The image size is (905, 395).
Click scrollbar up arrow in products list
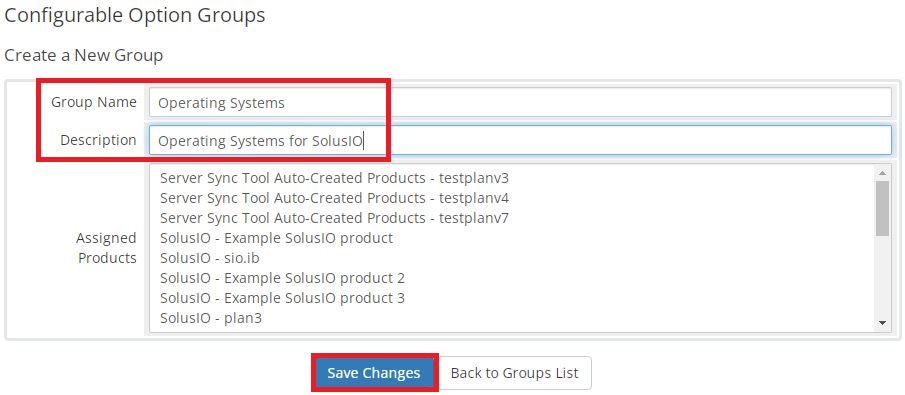(882, 173)
